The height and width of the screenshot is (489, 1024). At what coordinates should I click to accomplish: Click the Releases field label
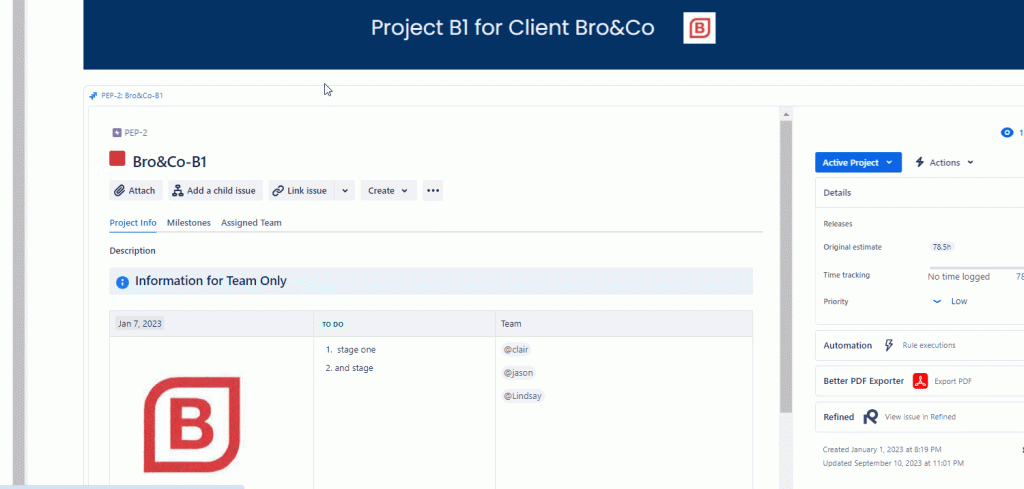(838, 224)
